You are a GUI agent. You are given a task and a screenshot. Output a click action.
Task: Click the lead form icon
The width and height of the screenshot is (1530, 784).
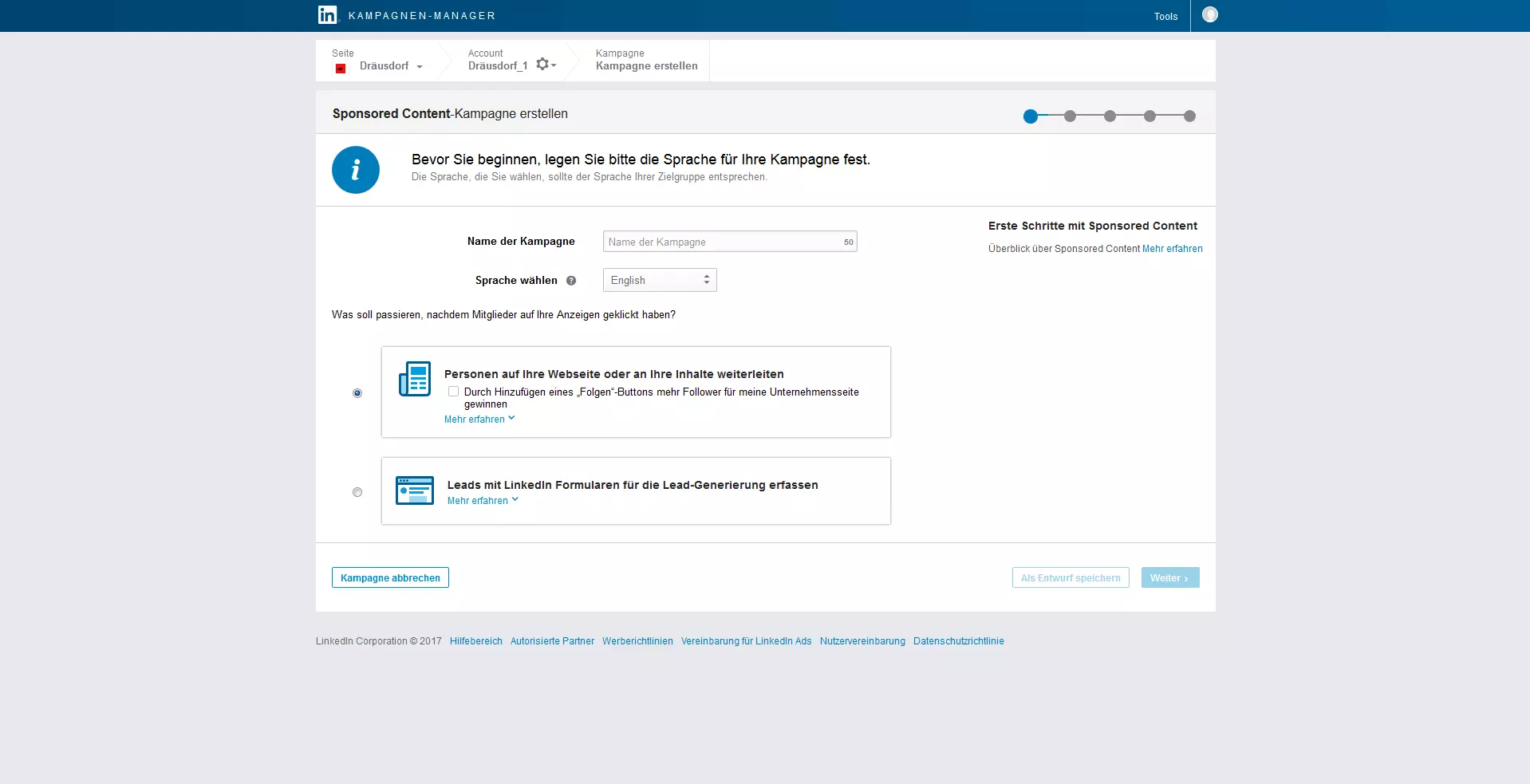415,490
